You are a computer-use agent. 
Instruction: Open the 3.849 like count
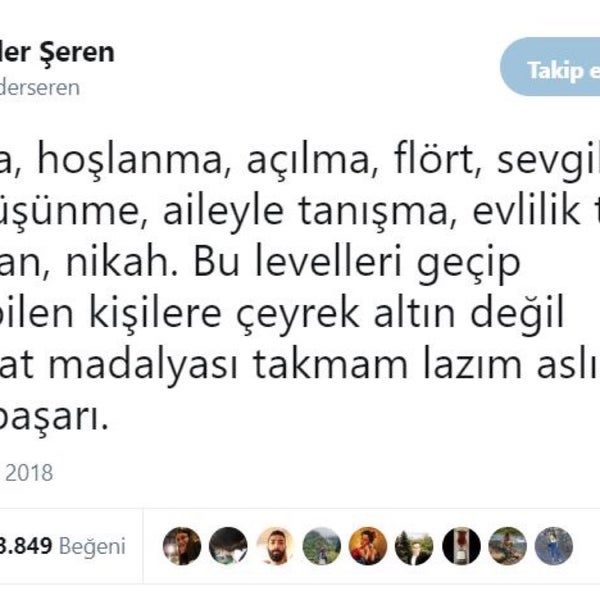click(x=26, y=546)
